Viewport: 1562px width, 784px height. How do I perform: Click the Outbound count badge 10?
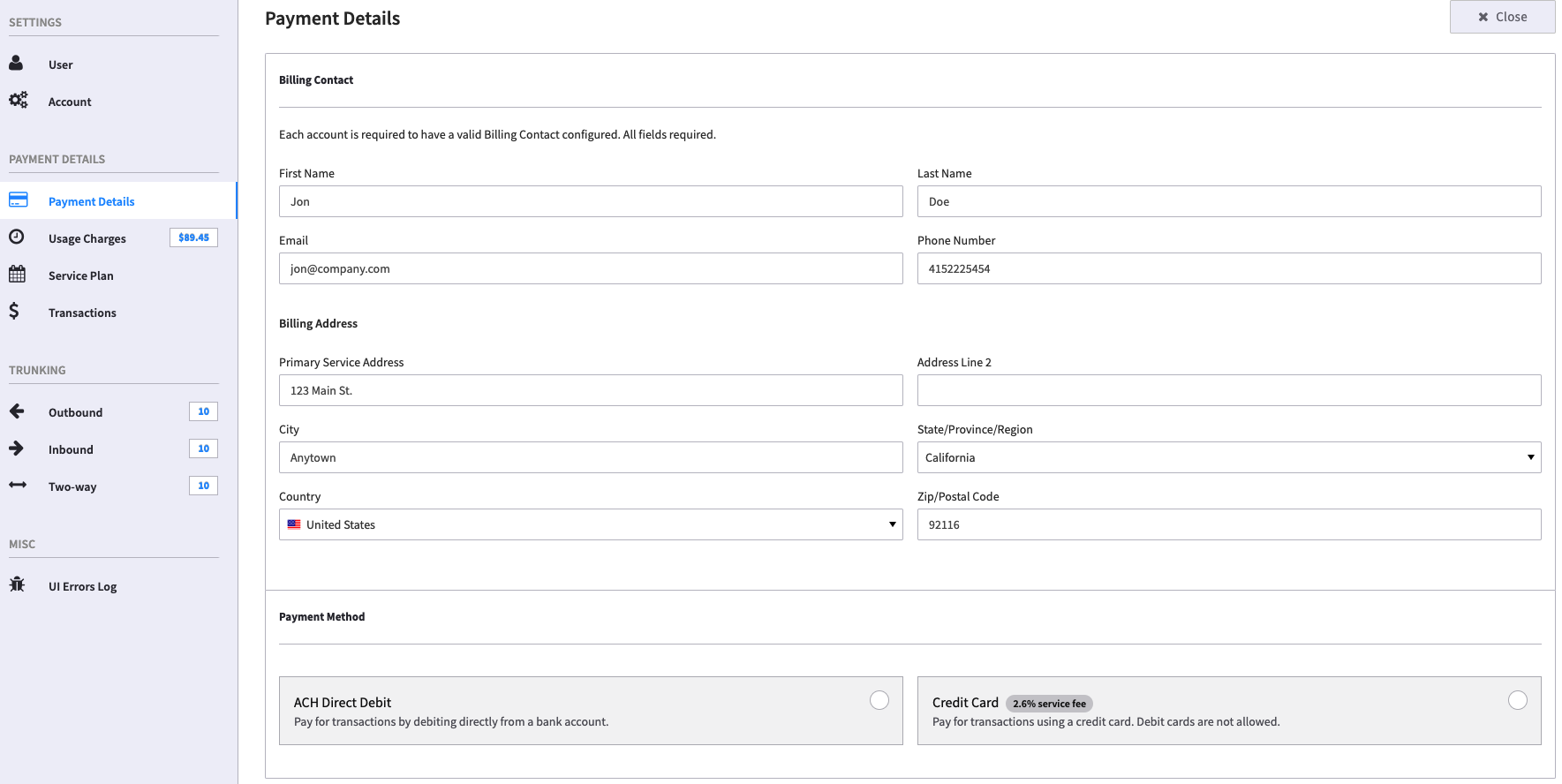point(203,411)
